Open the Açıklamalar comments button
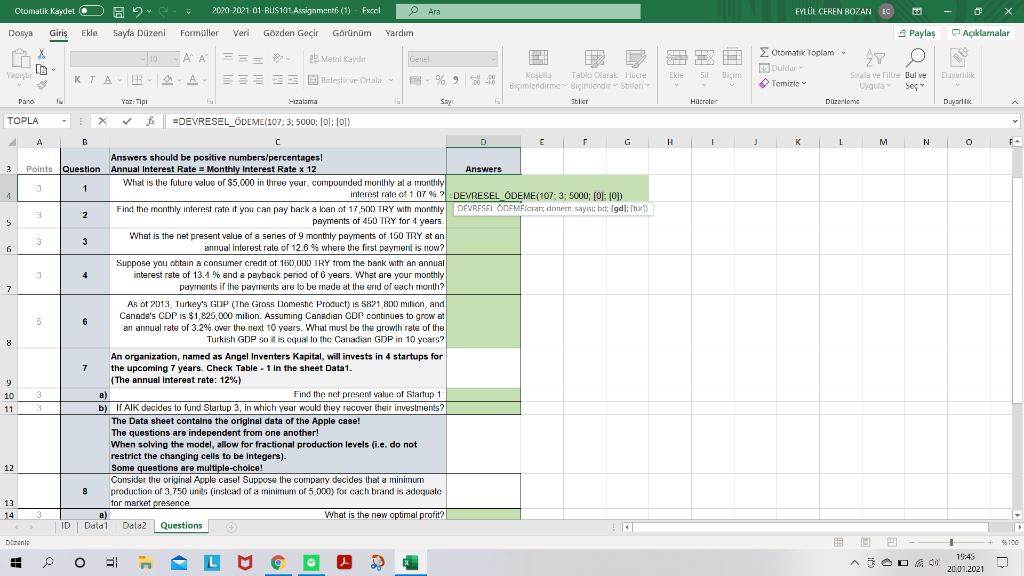 tap(980, 33)
